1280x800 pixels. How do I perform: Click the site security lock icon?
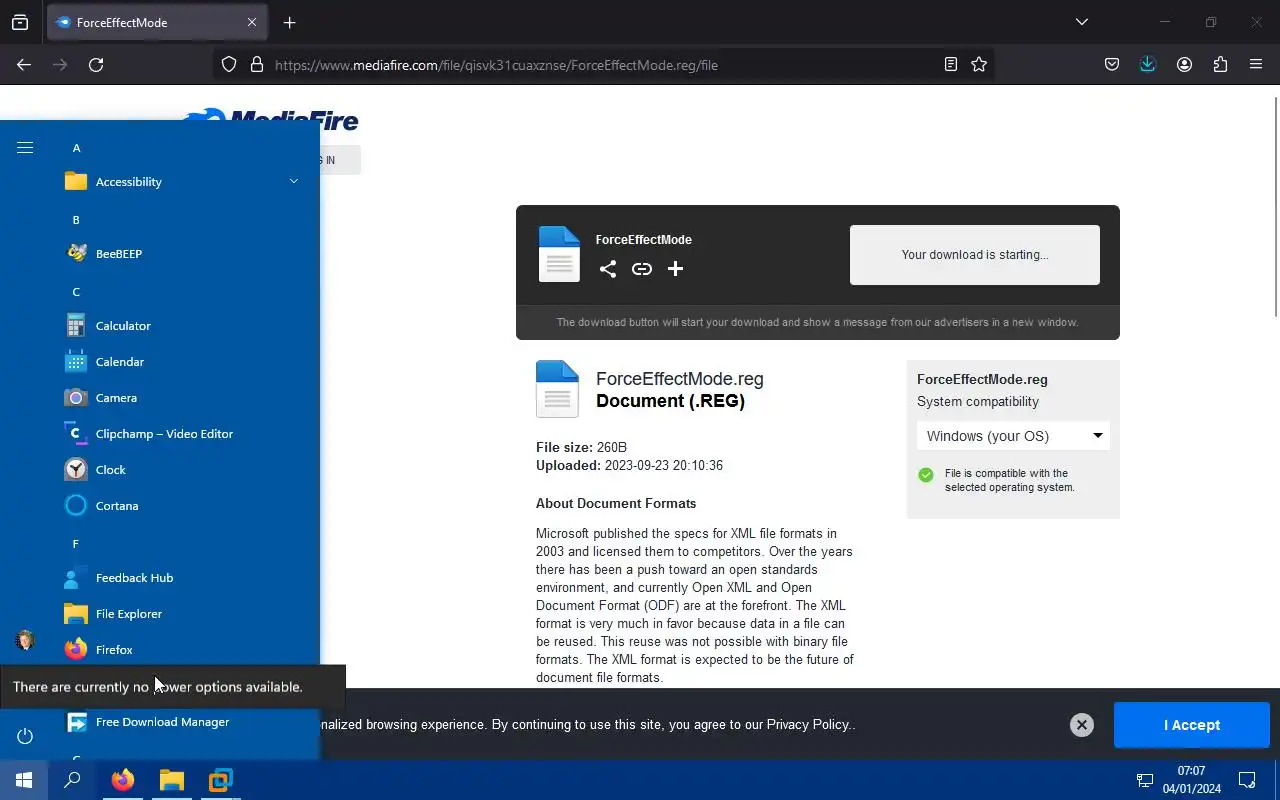257,64
